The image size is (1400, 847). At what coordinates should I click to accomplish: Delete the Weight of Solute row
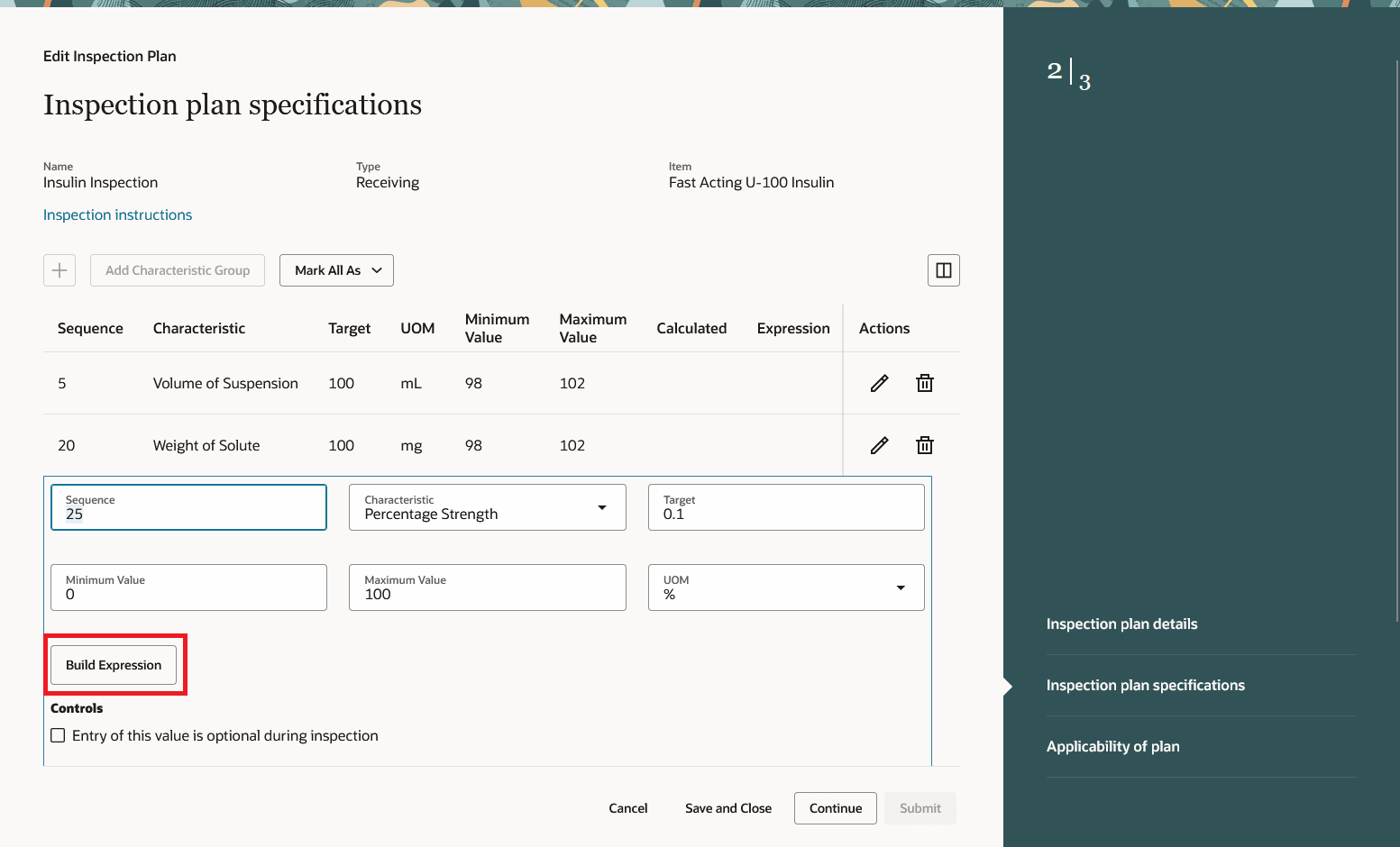coord(925,445)
